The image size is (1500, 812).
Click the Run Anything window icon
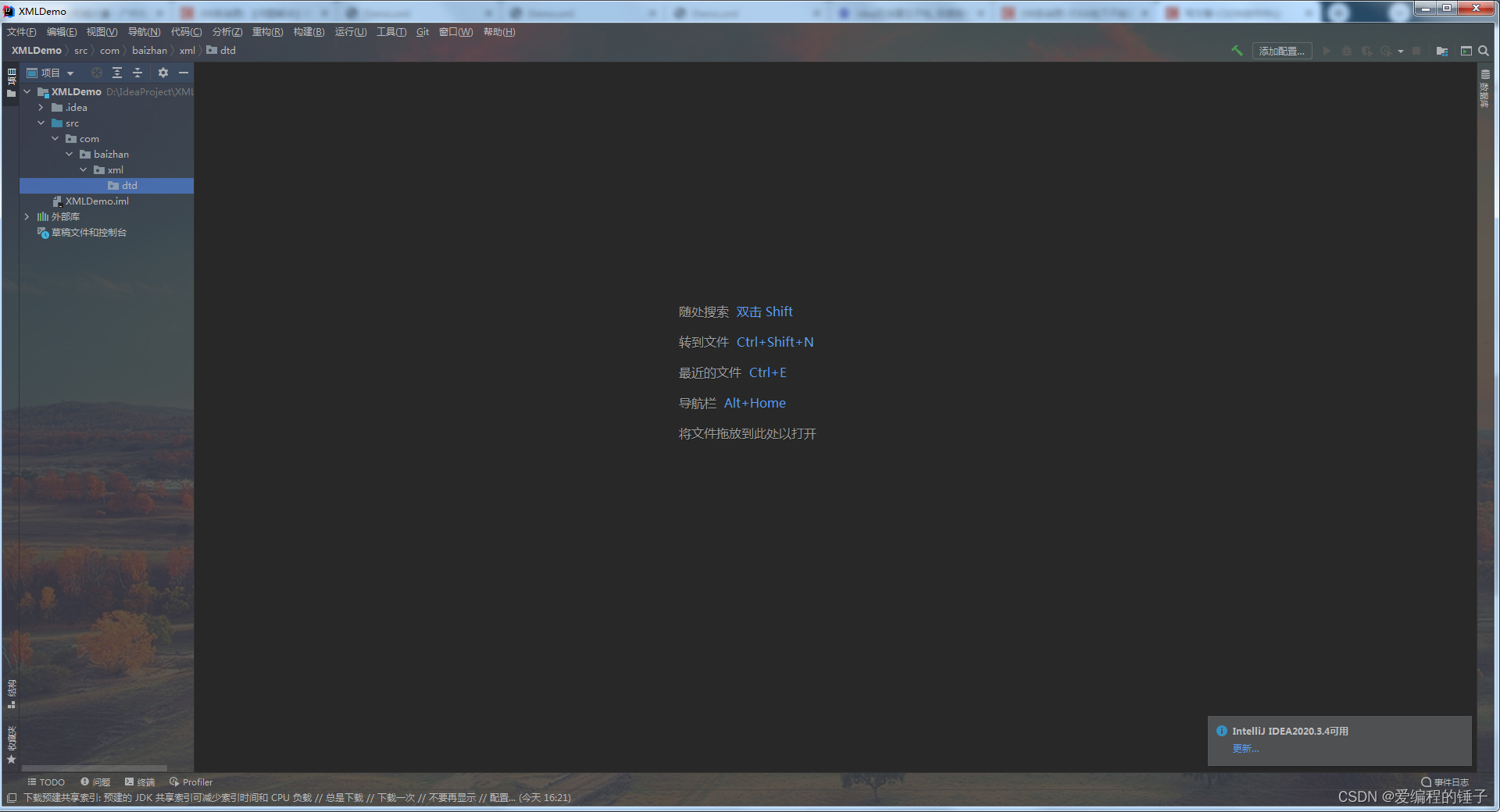tap(1466, 51)
